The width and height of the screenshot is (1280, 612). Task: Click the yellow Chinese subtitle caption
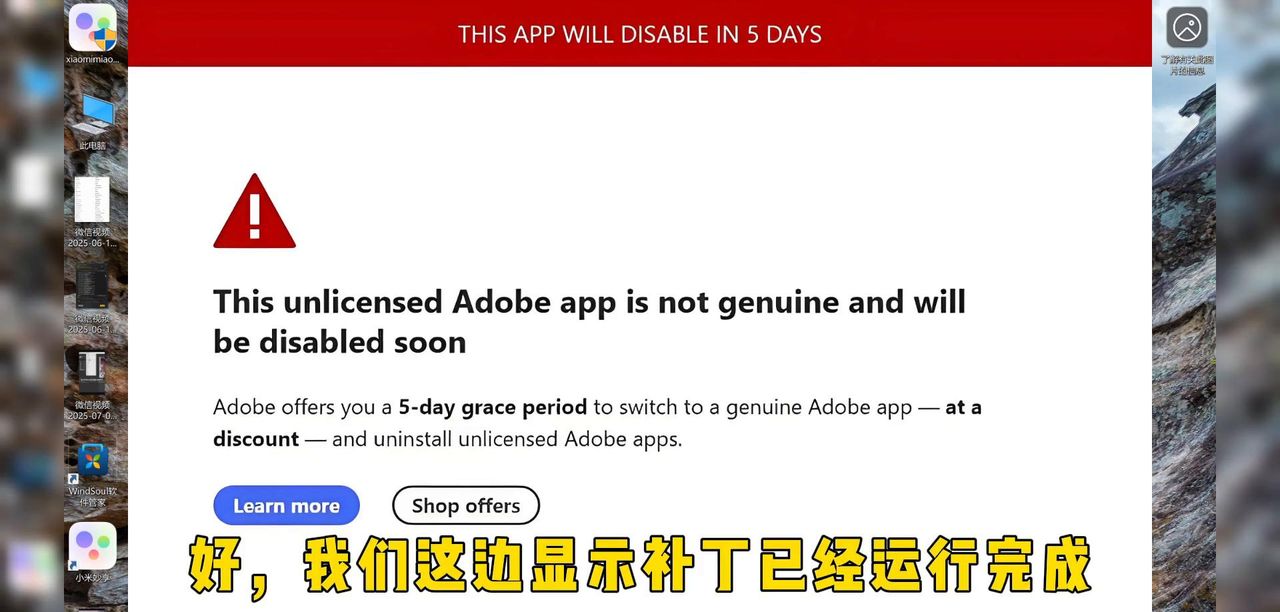pos(640,567)
